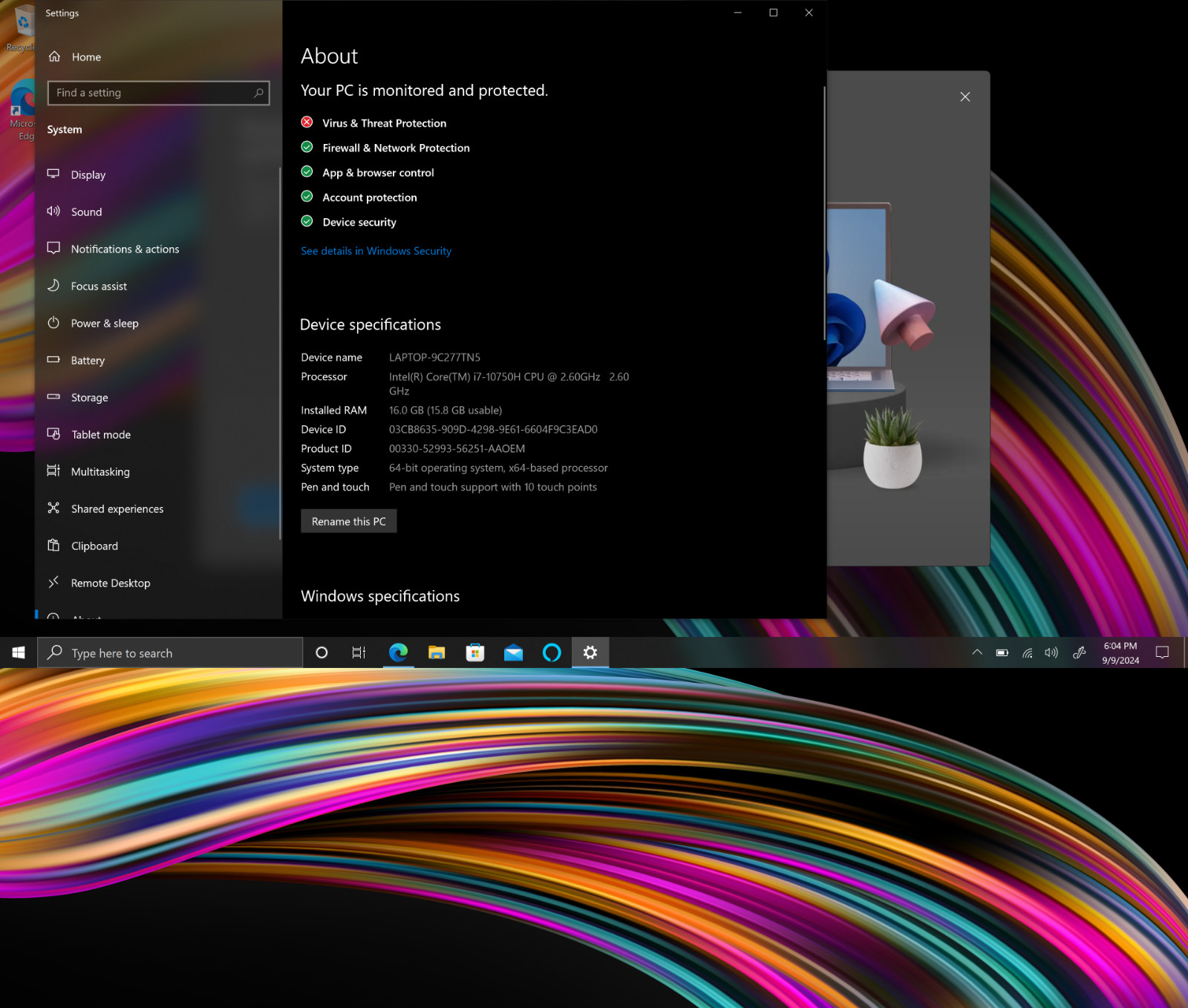
Task: Click the System type value text
Action: point(498,468)
